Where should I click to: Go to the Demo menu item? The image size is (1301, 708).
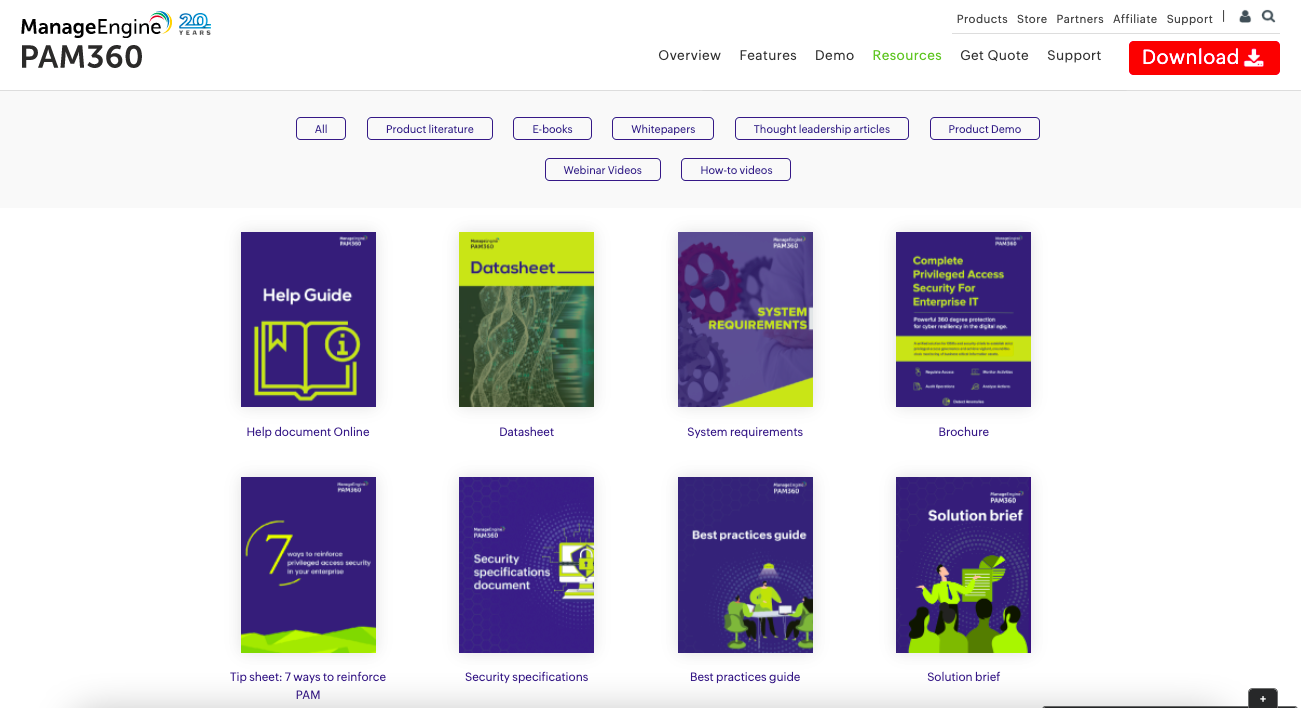coord(834,56)
